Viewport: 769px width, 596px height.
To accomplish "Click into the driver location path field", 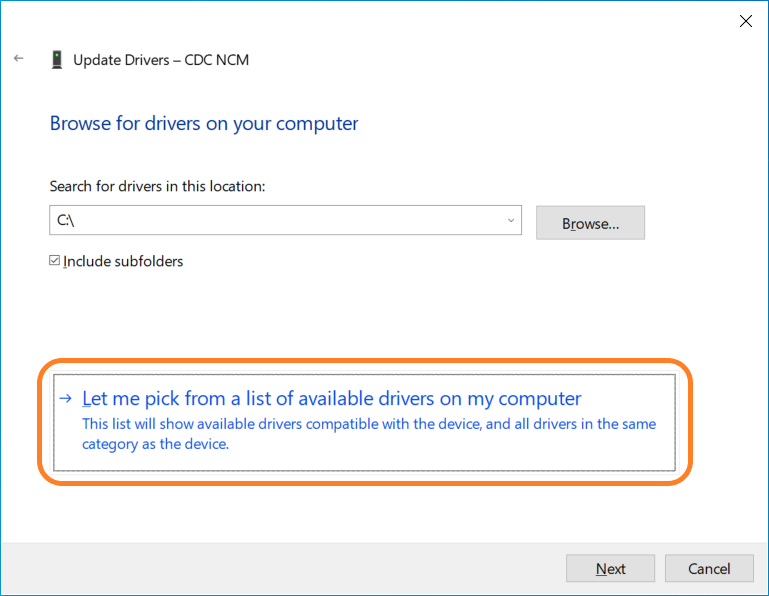I will click(x=280, y=221).
